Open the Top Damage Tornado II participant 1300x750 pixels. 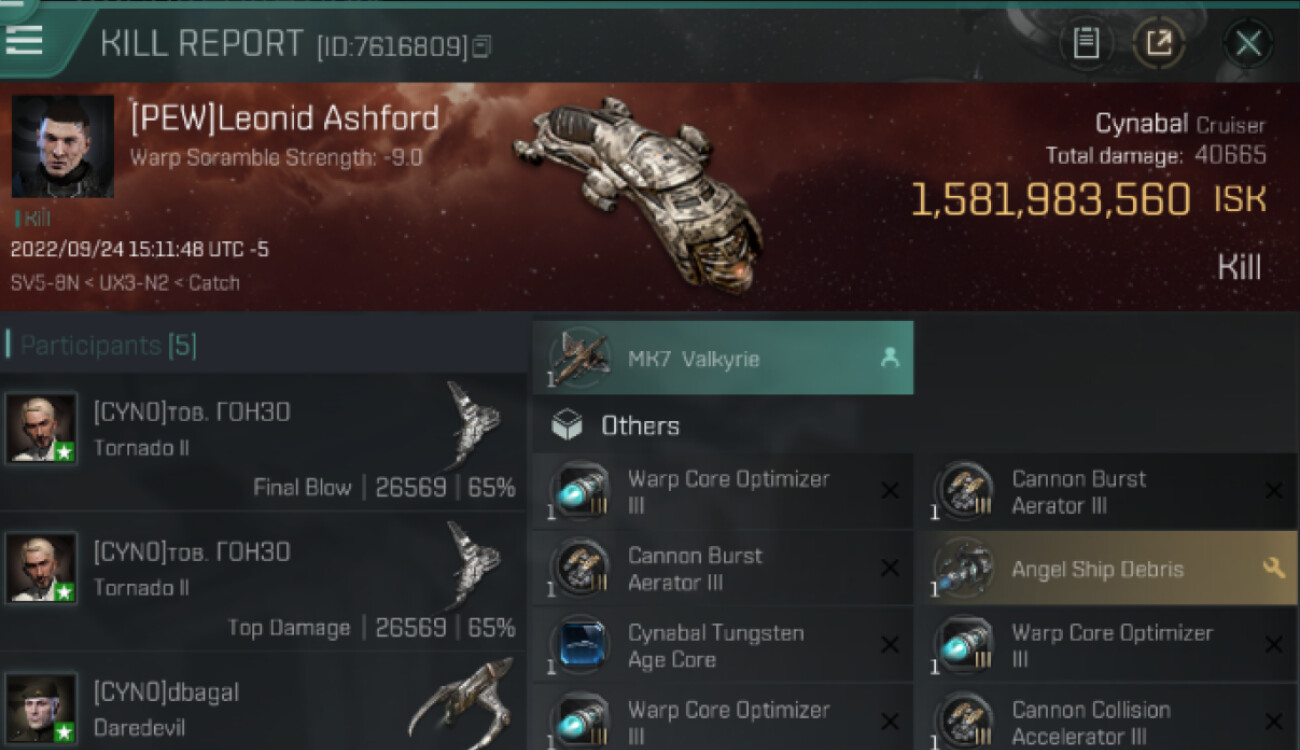pos(264,581)
